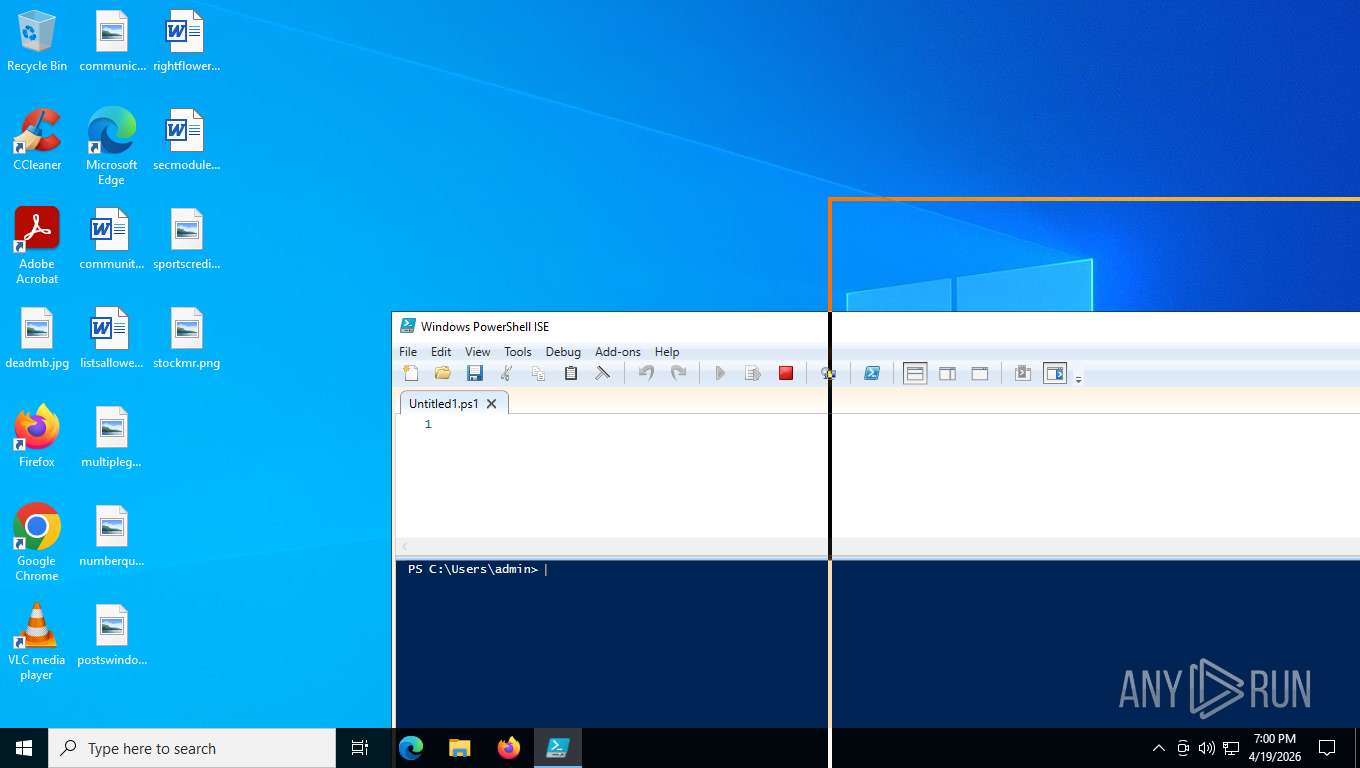
Task: Select CCleaner desktop shortcut
Action: pyautogui.click(x=37, y=140)
